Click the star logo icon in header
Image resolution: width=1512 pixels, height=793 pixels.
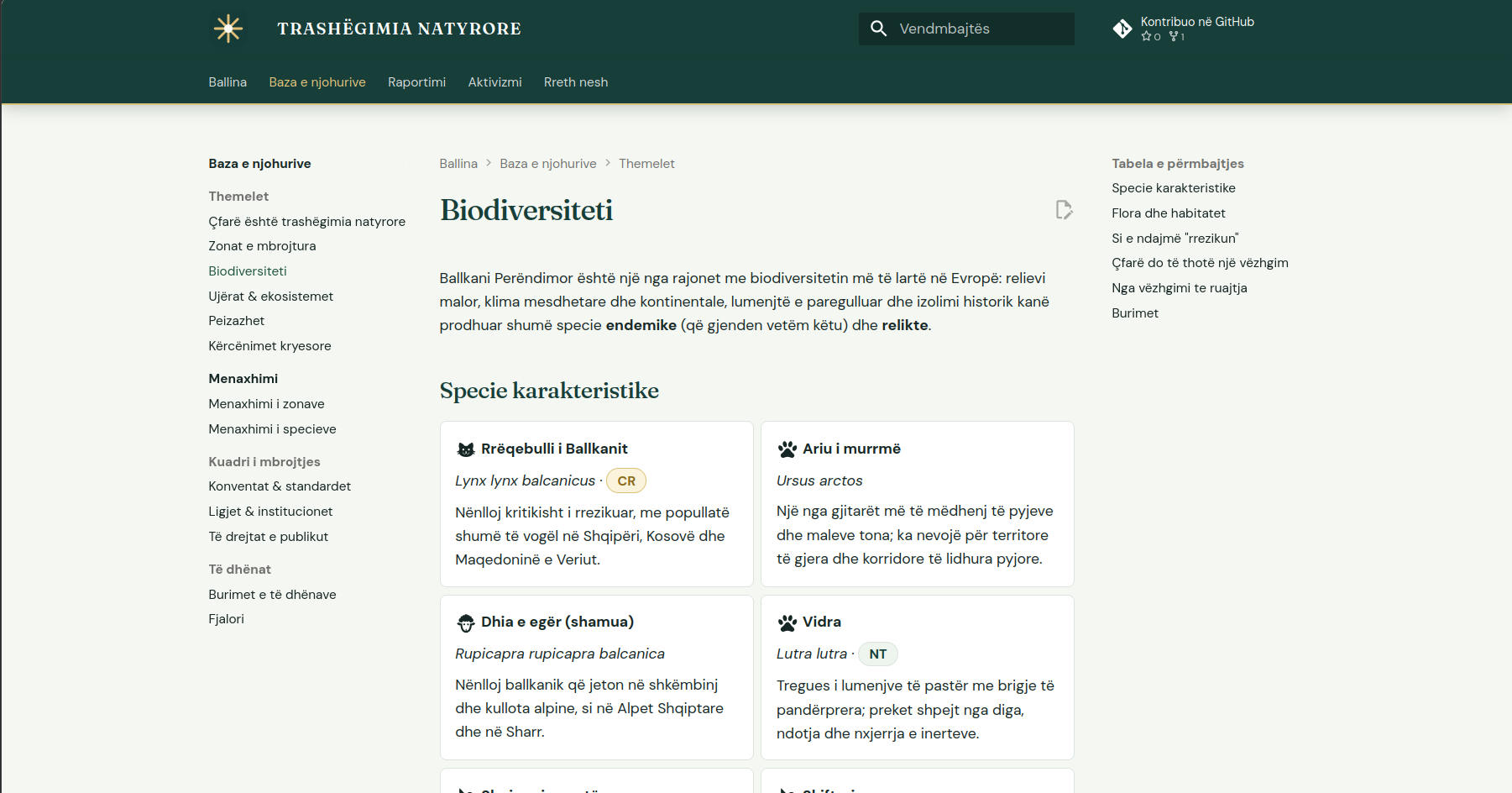(228, 29)
